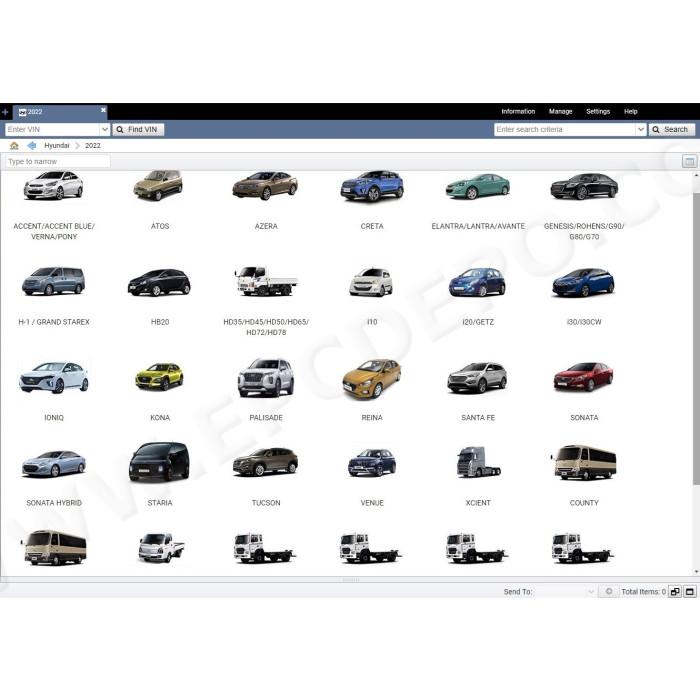Open the I20/GETZ model

pyautogui.click(x=478, y=296)
